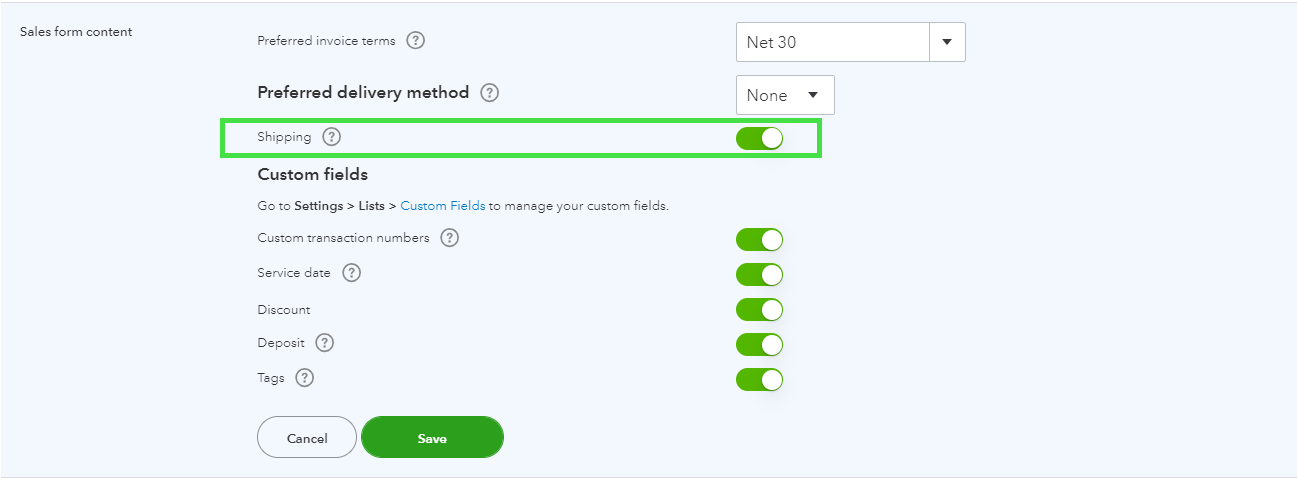Screen dimensions: 1297x480
Task: Switch off the Discount toggle
Action: coord(759,310)
